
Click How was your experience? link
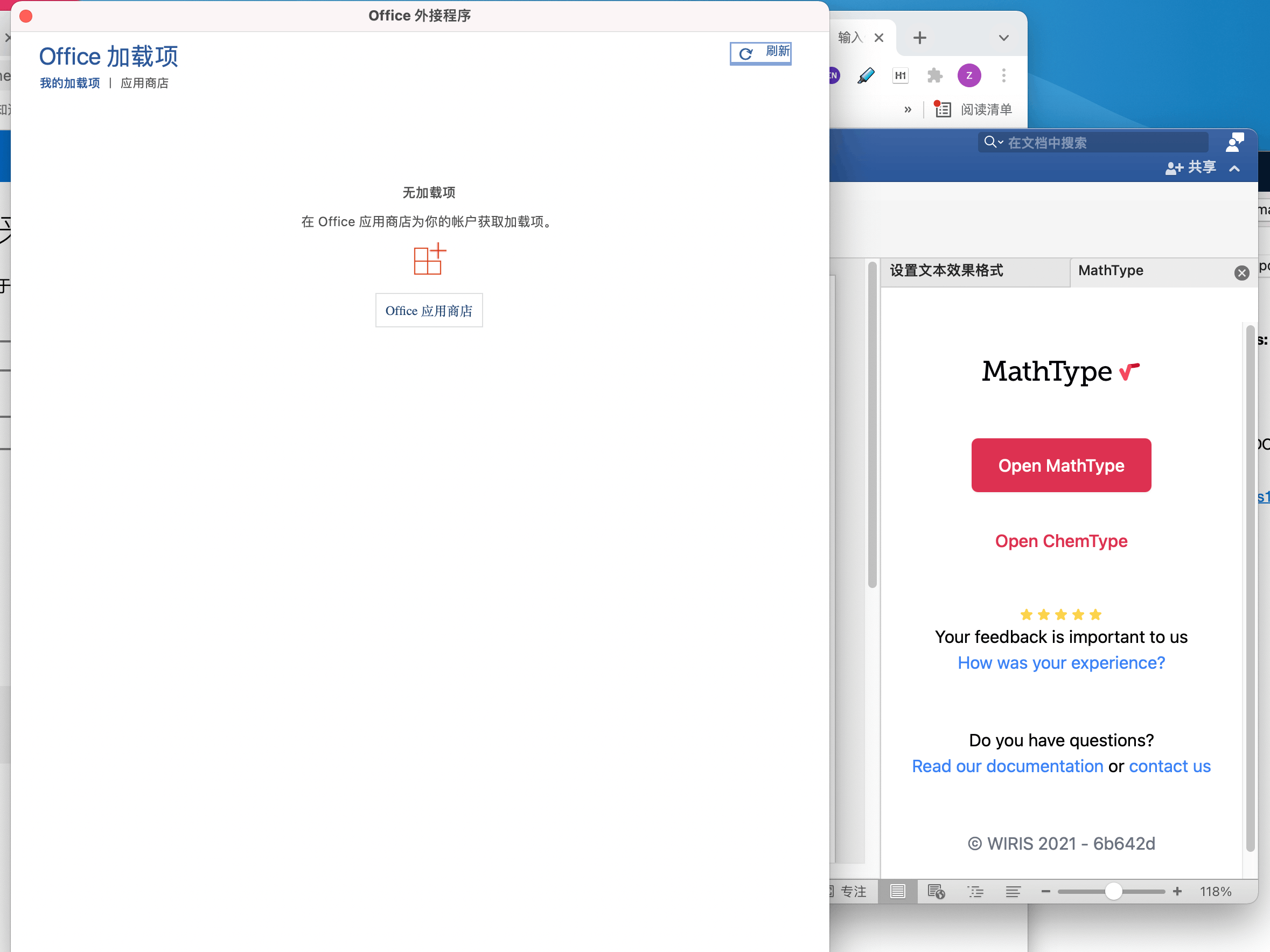pos(1061,663)
